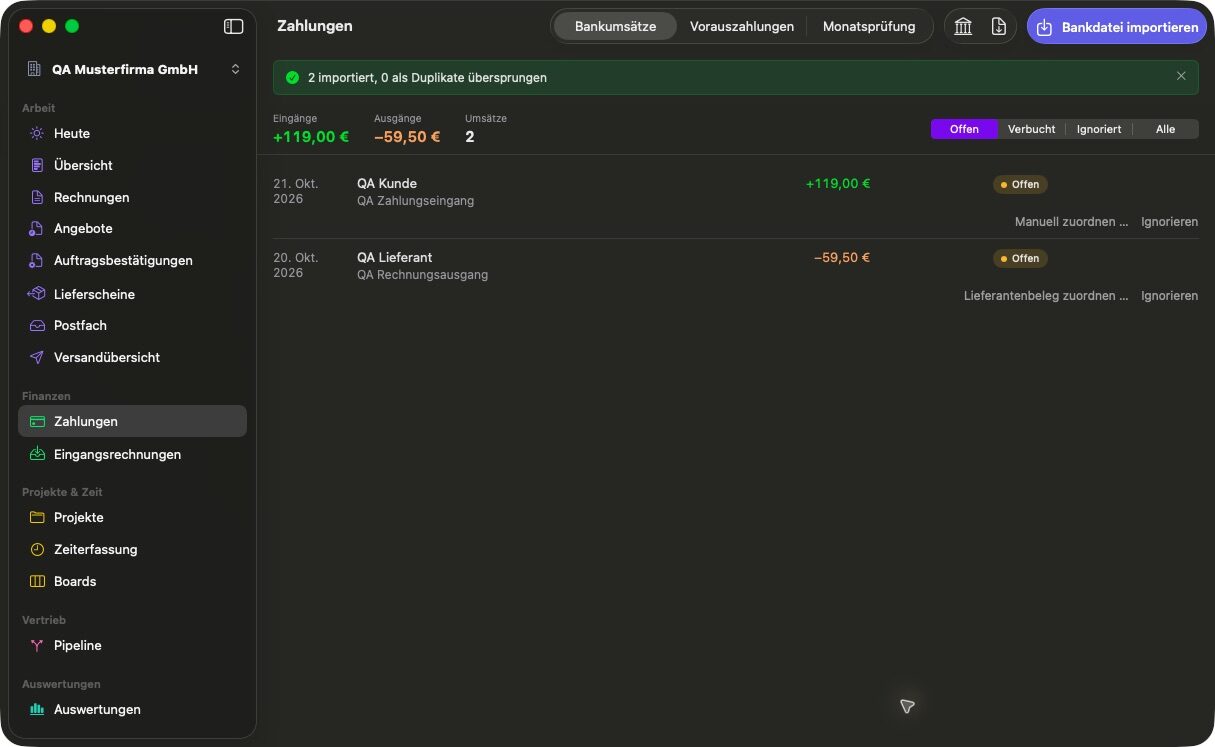Click the Umsätze count value
Viewport: 1215px width, 747px height.
click(x=470, y=137)
